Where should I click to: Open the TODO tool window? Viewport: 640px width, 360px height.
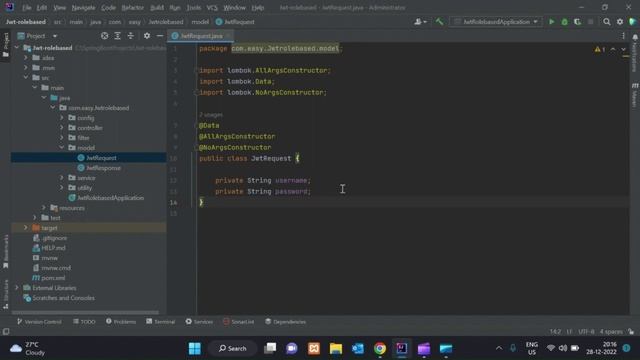[x=84, y=322]
